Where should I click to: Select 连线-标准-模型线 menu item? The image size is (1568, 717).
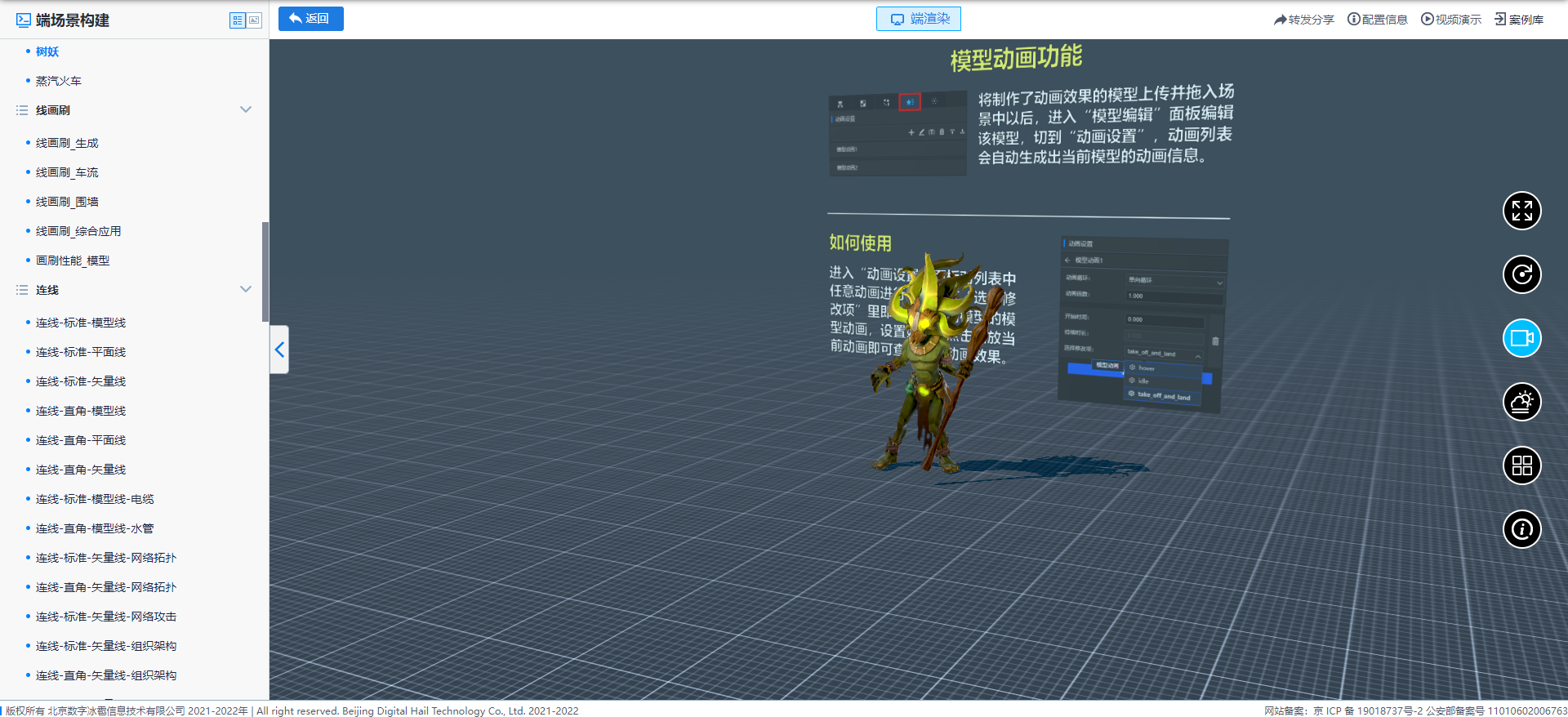tap(80, 323)
